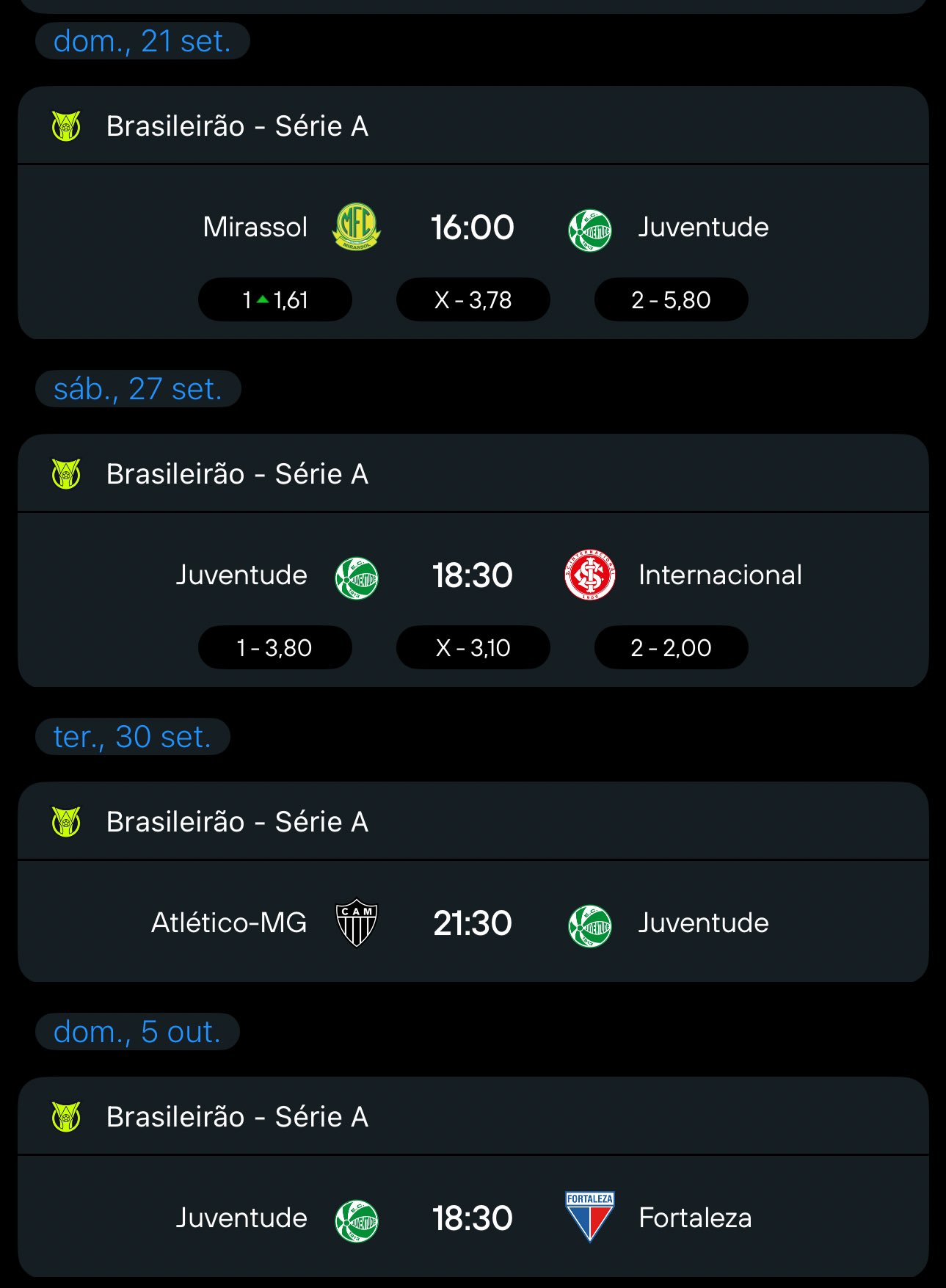Click Juventude crest in Mirassol match

[589, 230]
